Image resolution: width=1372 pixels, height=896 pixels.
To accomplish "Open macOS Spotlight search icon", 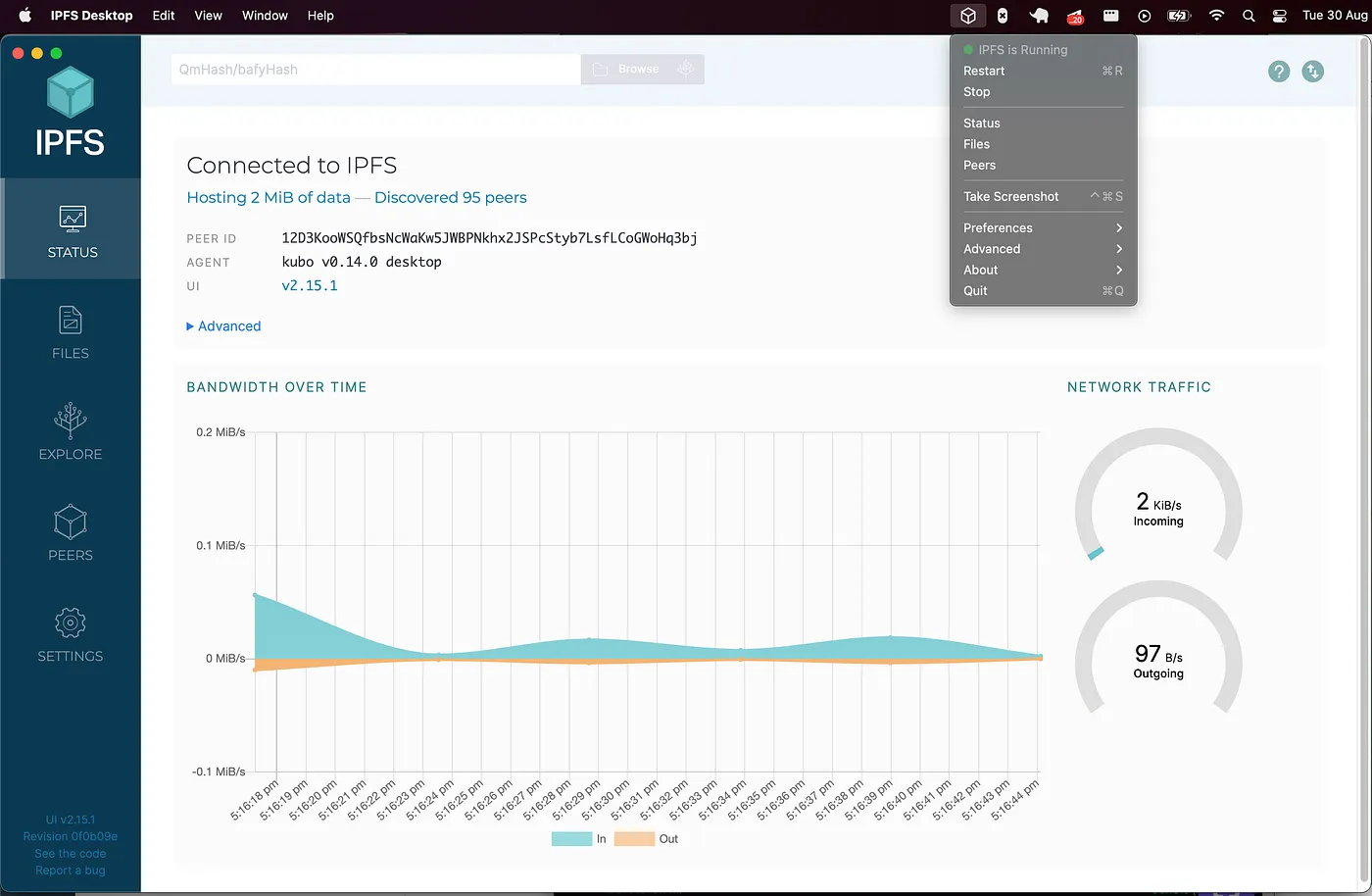I will pos(1249,16).
